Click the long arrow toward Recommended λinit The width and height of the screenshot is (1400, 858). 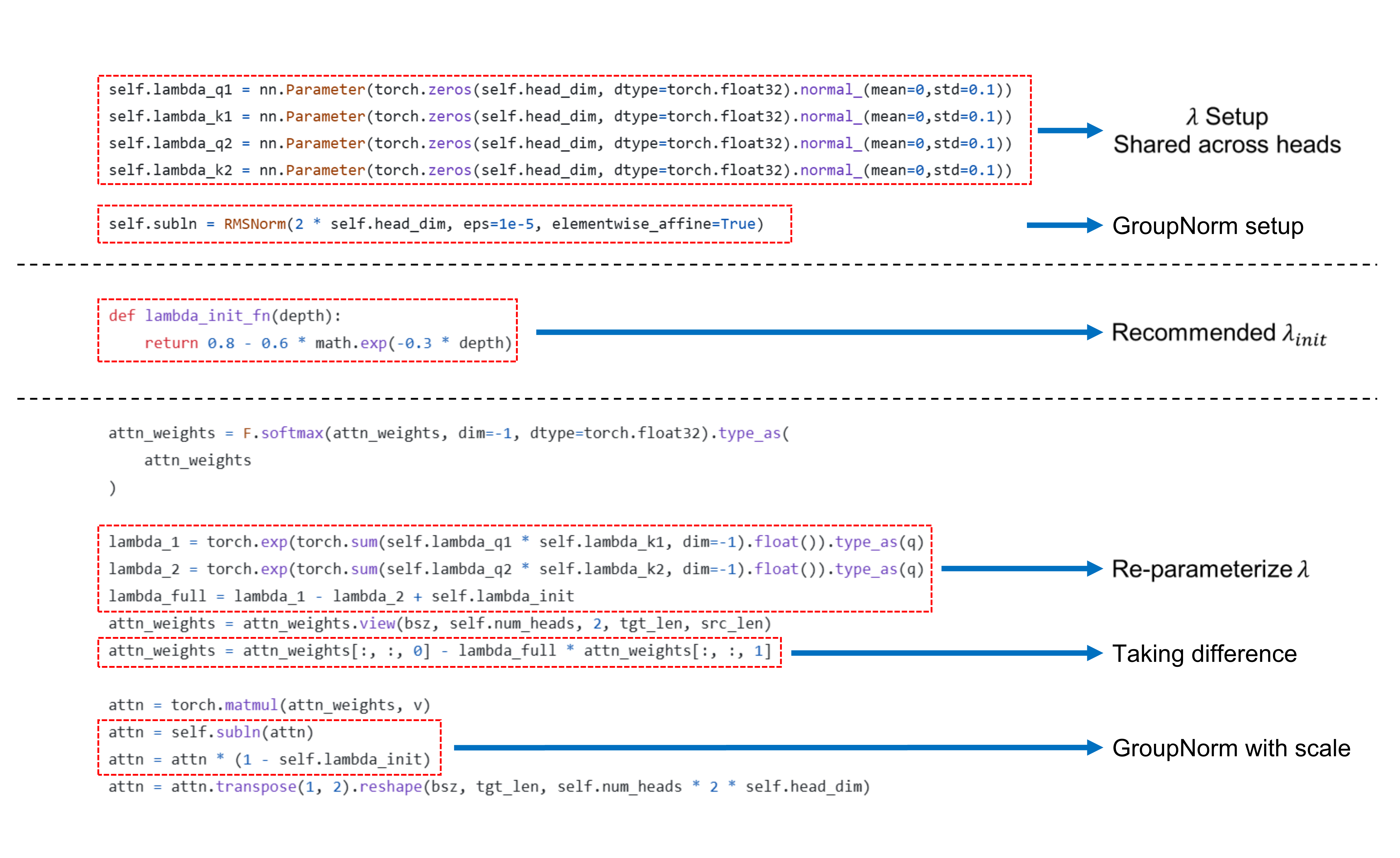tap(818, 332)
